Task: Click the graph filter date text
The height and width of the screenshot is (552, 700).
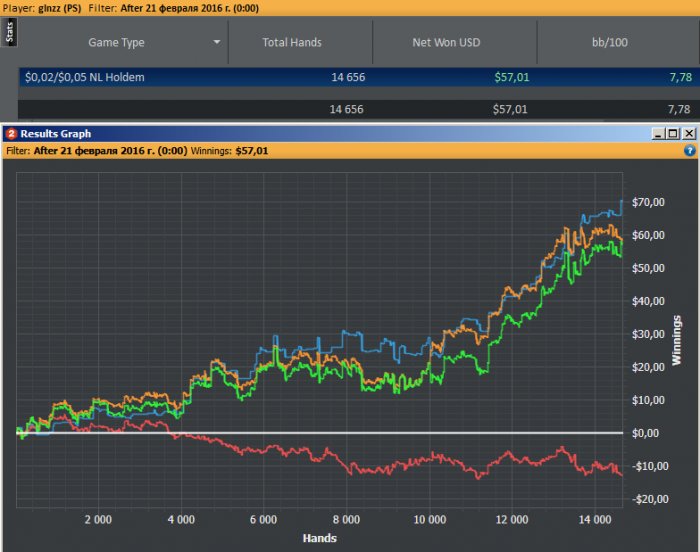Action: [x=110, y=151]
